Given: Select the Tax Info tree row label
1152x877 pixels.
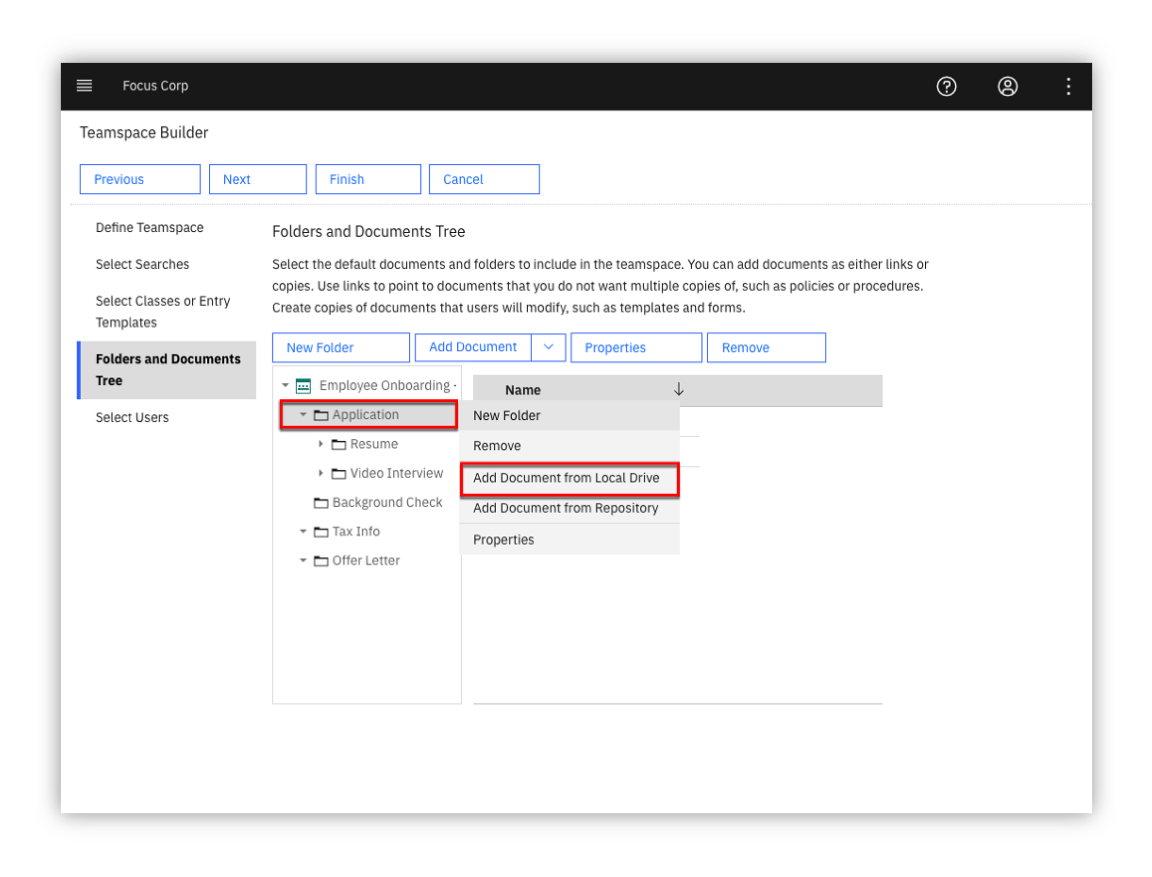Looking at the screenshot, I should click(x=356, y=532).
